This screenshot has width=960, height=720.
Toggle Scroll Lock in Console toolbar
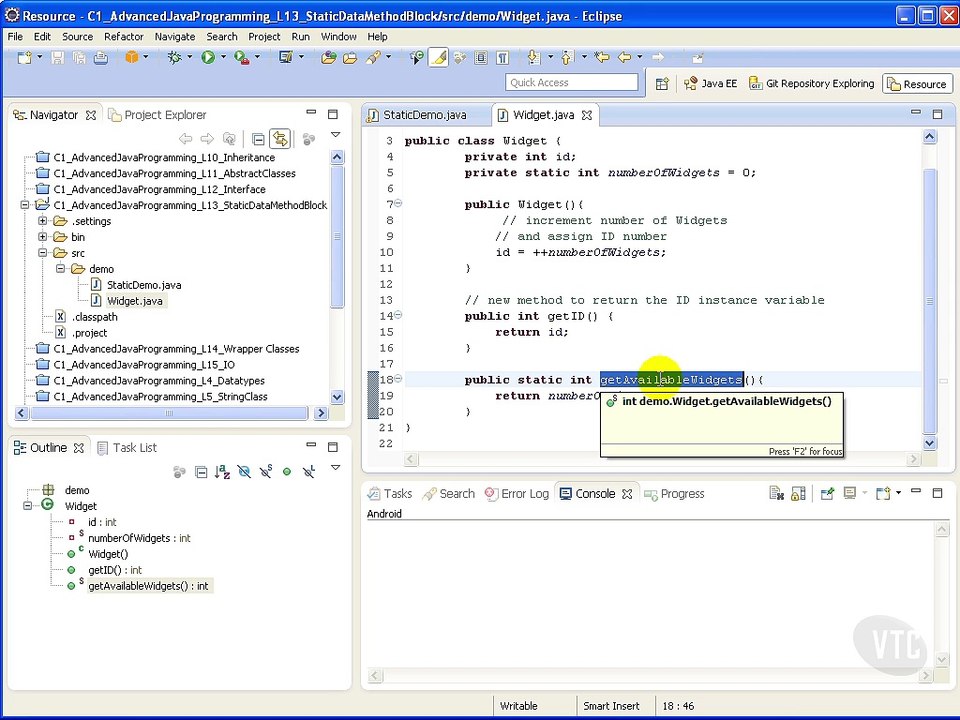pyautogui.click(x=798, y=493)
